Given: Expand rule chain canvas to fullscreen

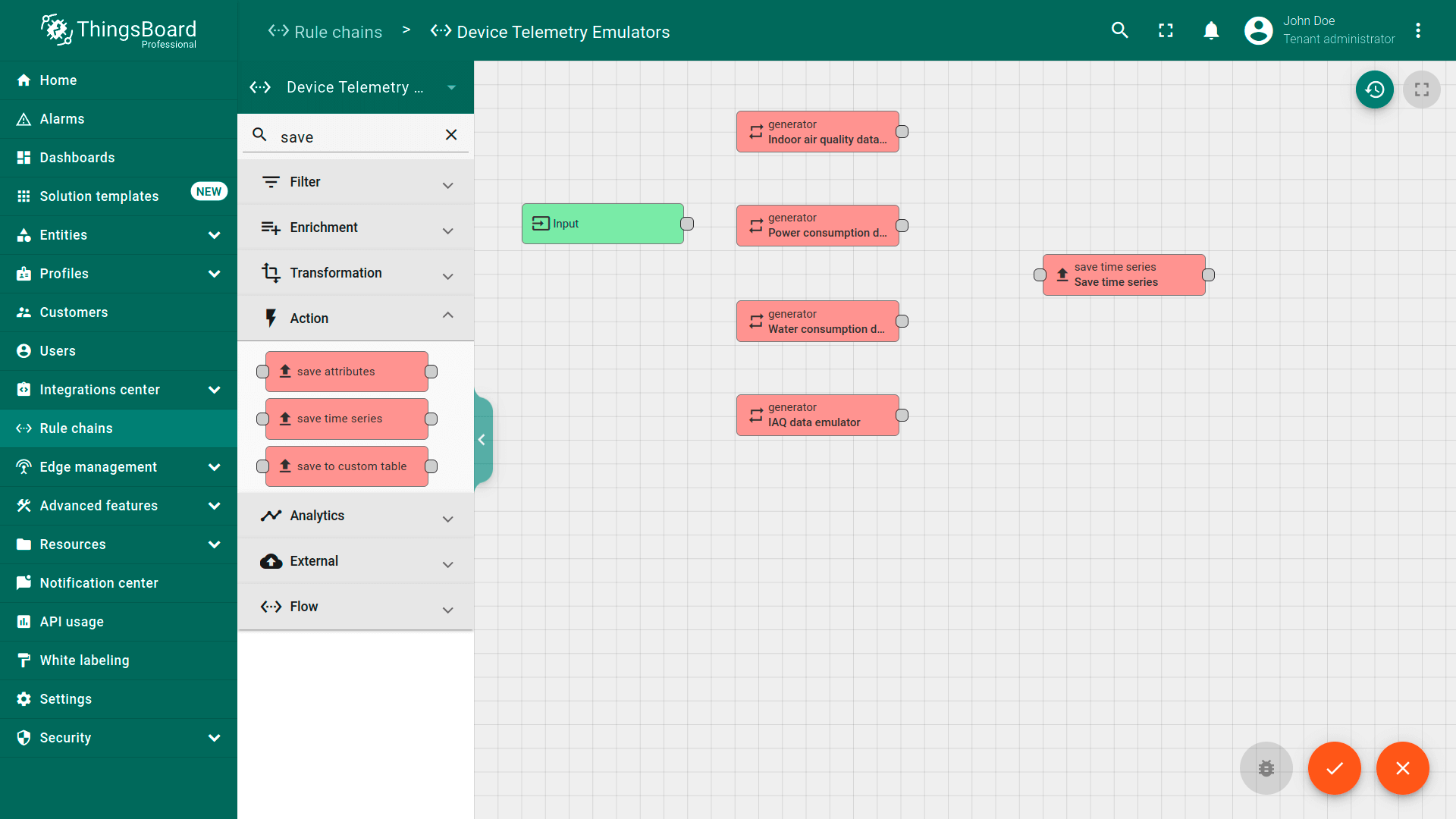Looking at the screenshot, I should 1421,89.
